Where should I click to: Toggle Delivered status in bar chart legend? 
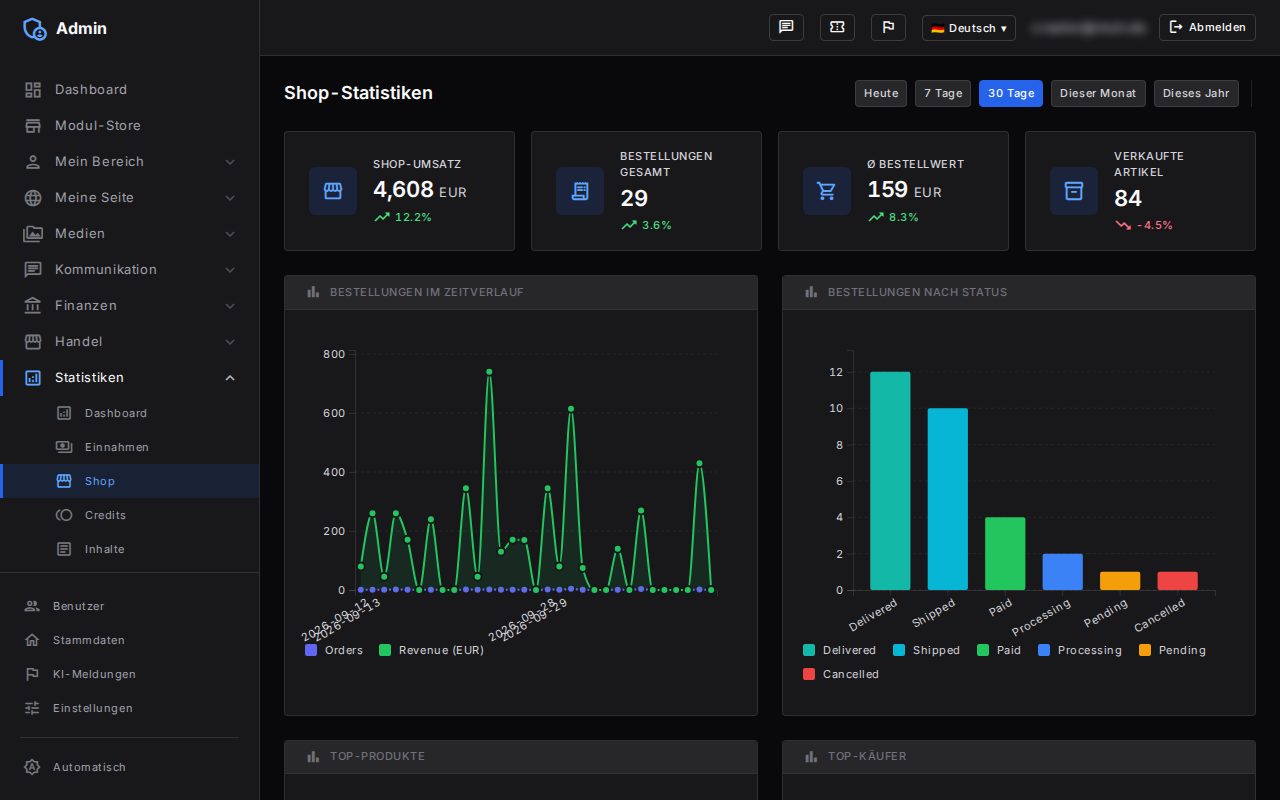pos(839,650)
